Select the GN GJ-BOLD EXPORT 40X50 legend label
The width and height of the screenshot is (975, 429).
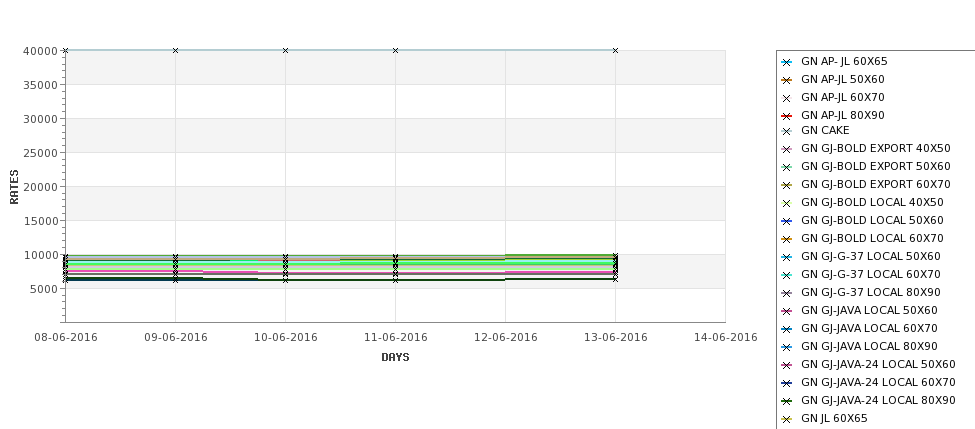[875, 149]
